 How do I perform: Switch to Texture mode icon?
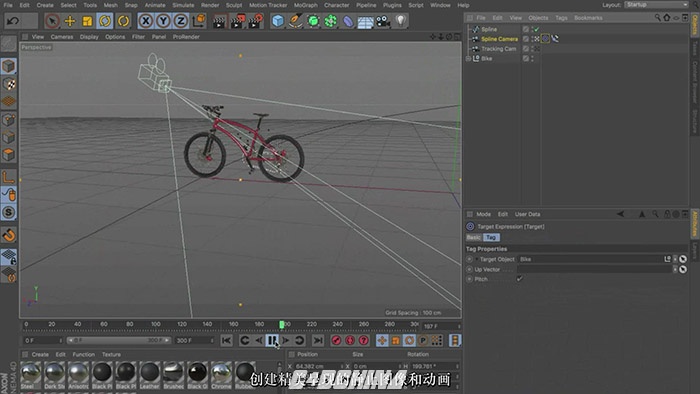click(x=8, y=84)
